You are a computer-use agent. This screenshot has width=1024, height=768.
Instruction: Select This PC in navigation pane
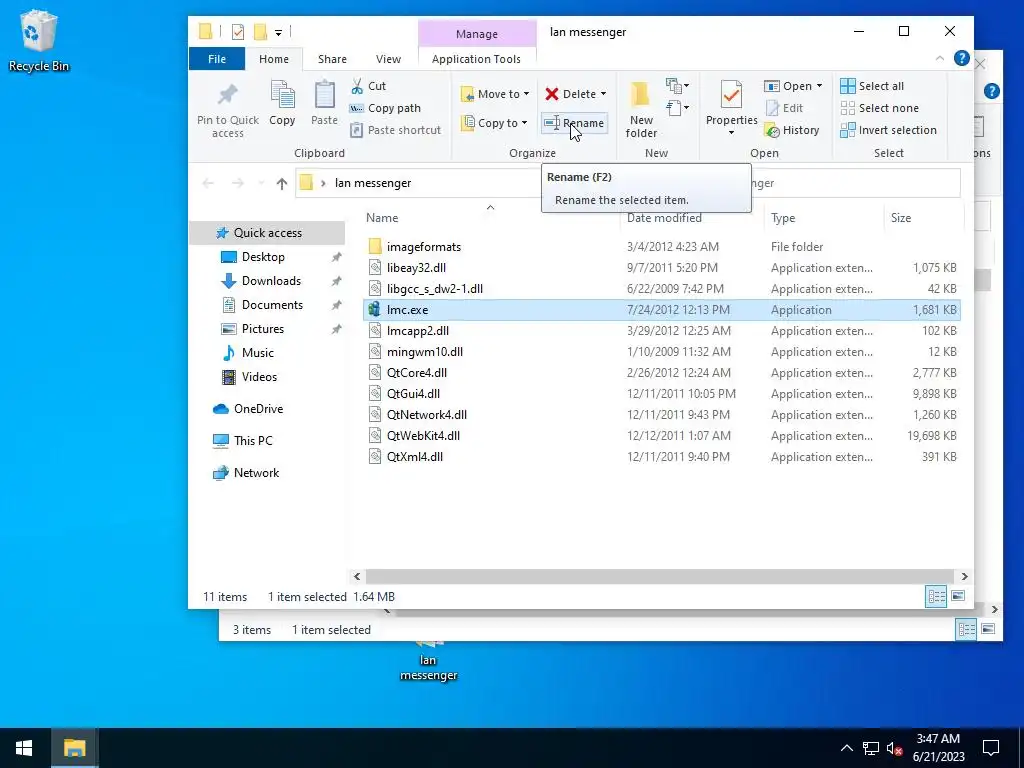click(x=253, y=441)
